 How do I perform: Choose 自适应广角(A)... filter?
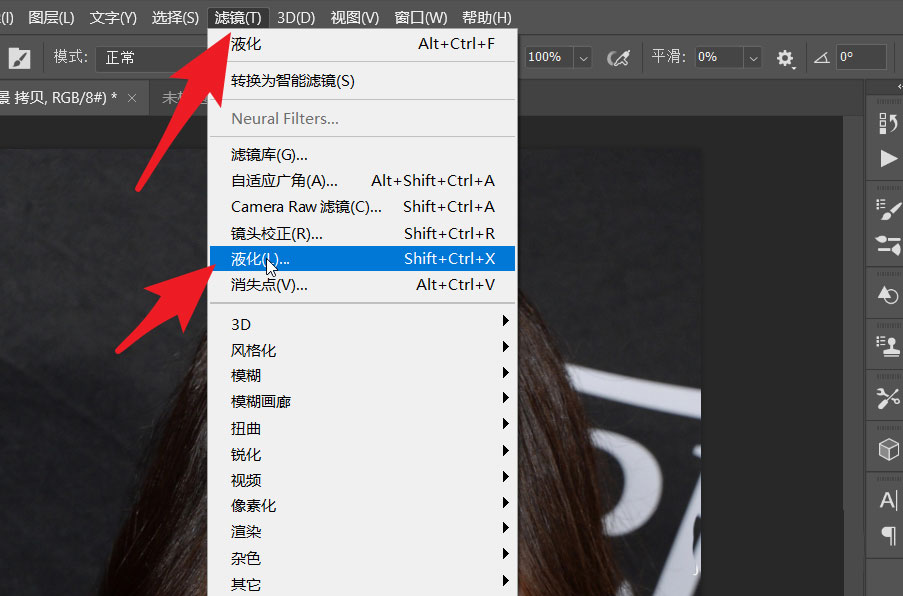362,181
